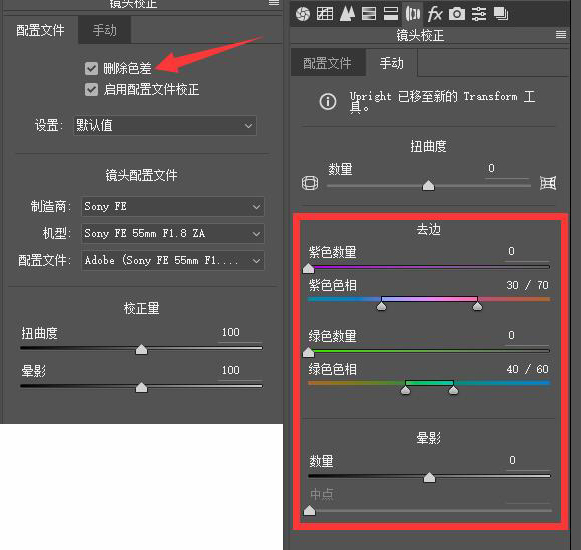This screenshot has width=581, height=550.
Task: Select the Lens Corrections panel icon
Action: tap(412, 14)
